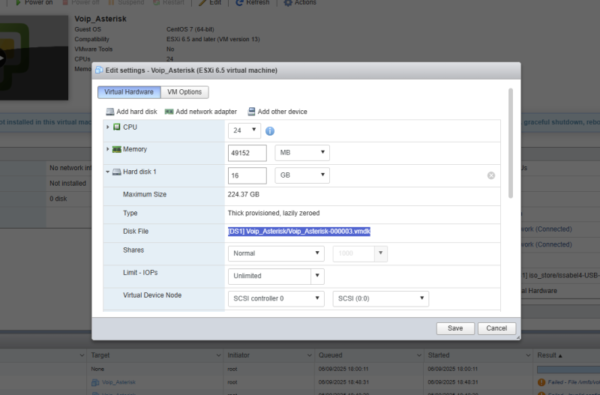Click the Refresh arrow icon in toolbar
Screen dimensions: 600x395
[x=240, y=2]
